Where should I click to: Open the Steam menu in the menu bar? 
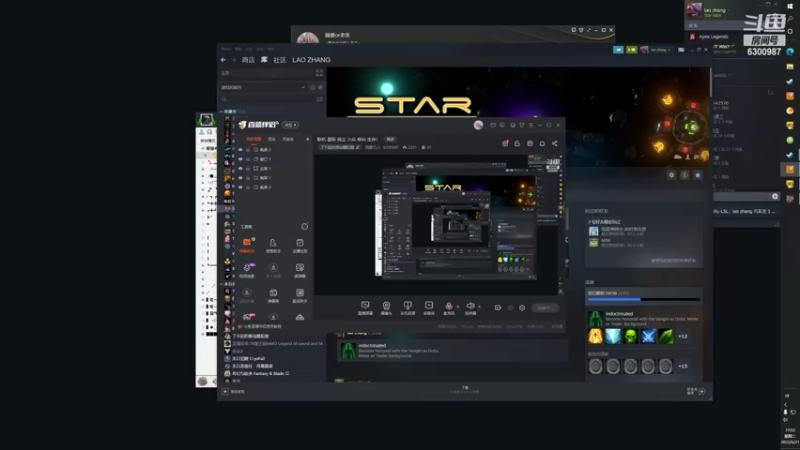click(x=226, y=49)
